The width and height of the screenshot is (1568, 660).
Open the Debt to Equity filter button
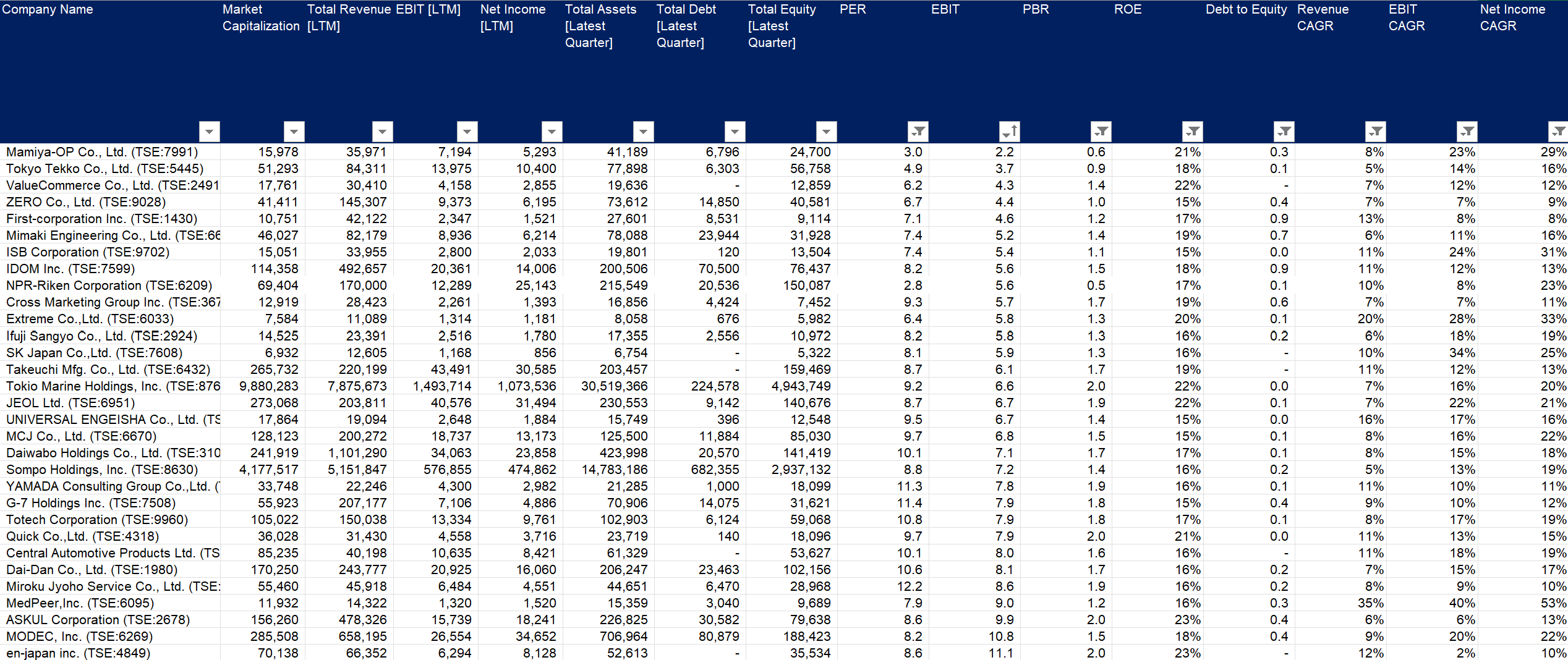click(x=1285, y=132)
